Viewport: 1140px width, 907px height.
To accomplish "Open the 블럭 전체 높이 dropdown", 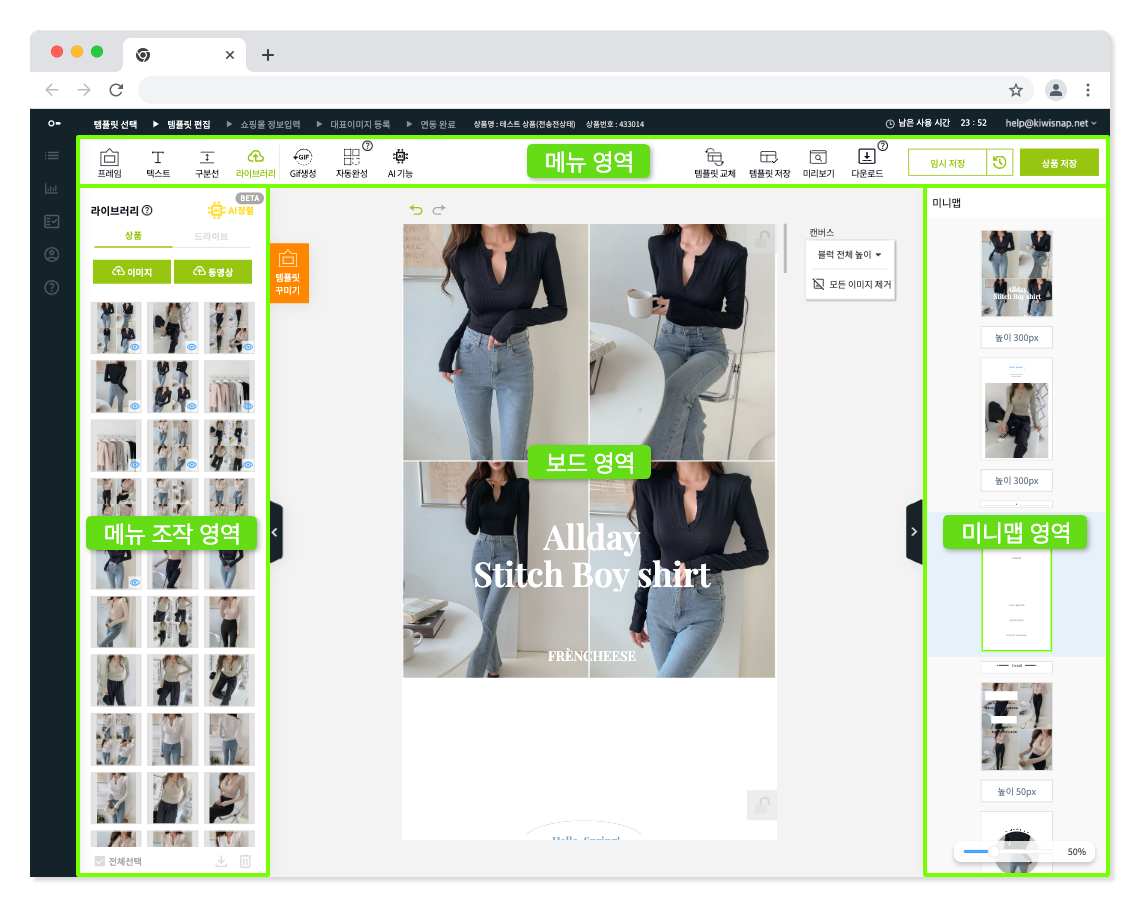I will [x=849, y=254].
